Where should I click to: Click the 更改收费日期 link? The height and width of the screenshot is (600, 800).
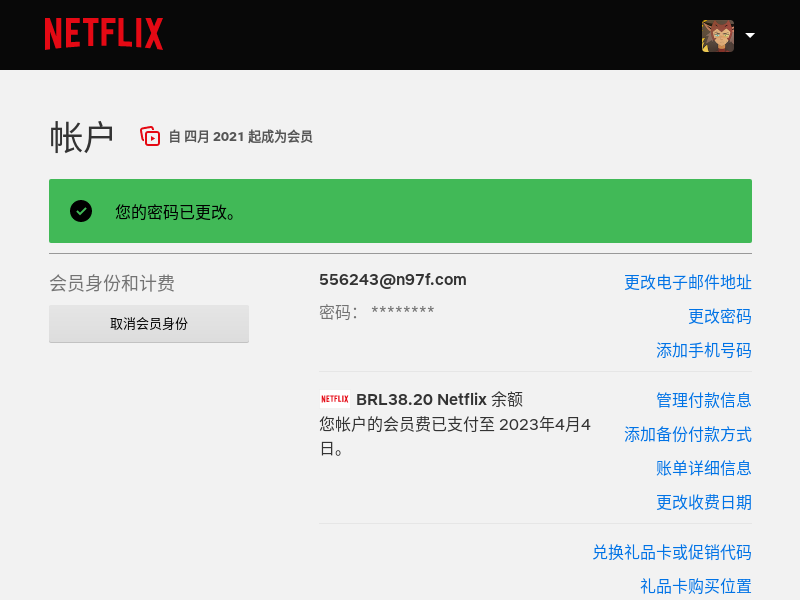704,503
